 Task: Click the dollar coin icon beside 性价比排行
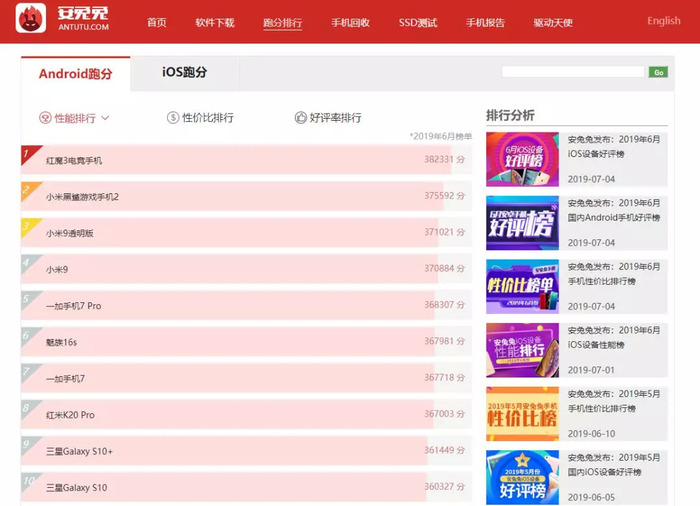click(x=173, y=118)
